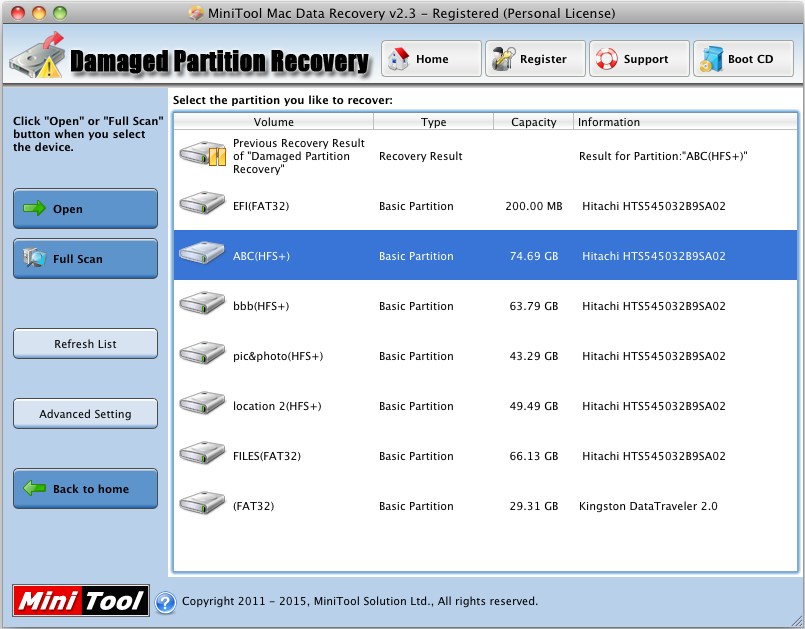Sort by Volume column header
The width and height of the screenshot is (805, 629).
coord(274,122)
